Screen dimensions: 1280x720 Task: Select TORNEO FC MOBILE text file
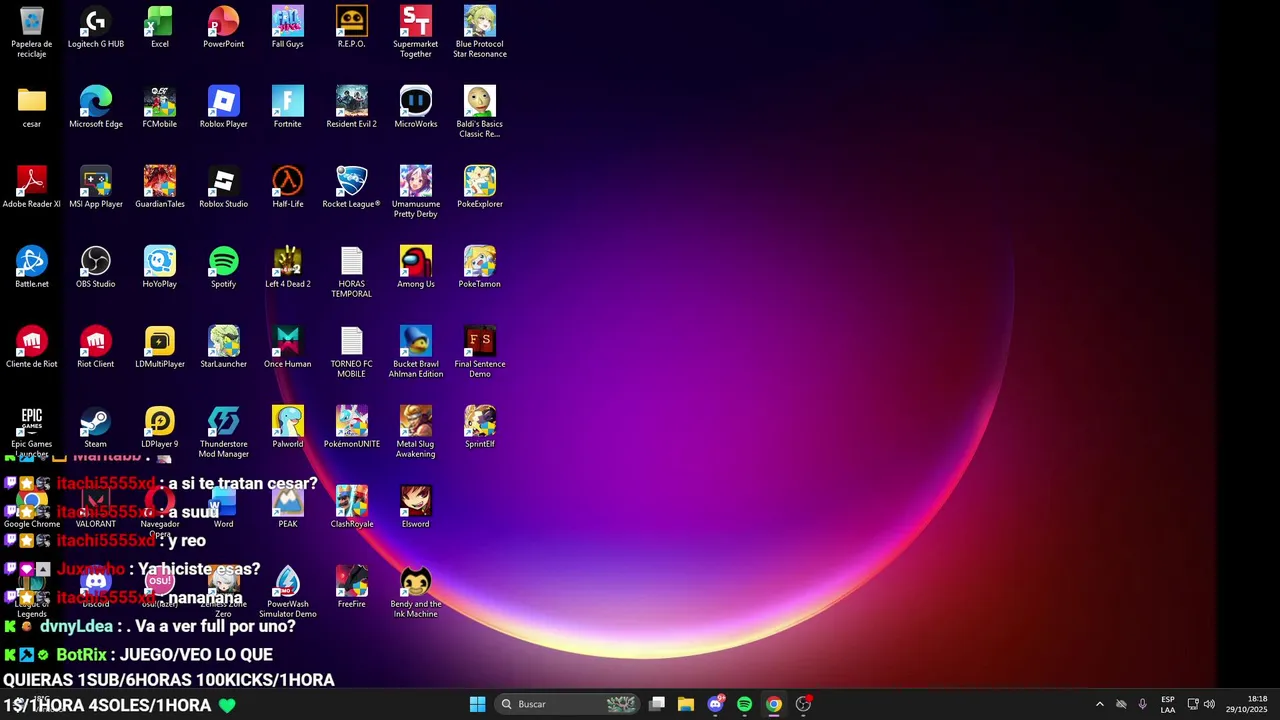(352, 352)
